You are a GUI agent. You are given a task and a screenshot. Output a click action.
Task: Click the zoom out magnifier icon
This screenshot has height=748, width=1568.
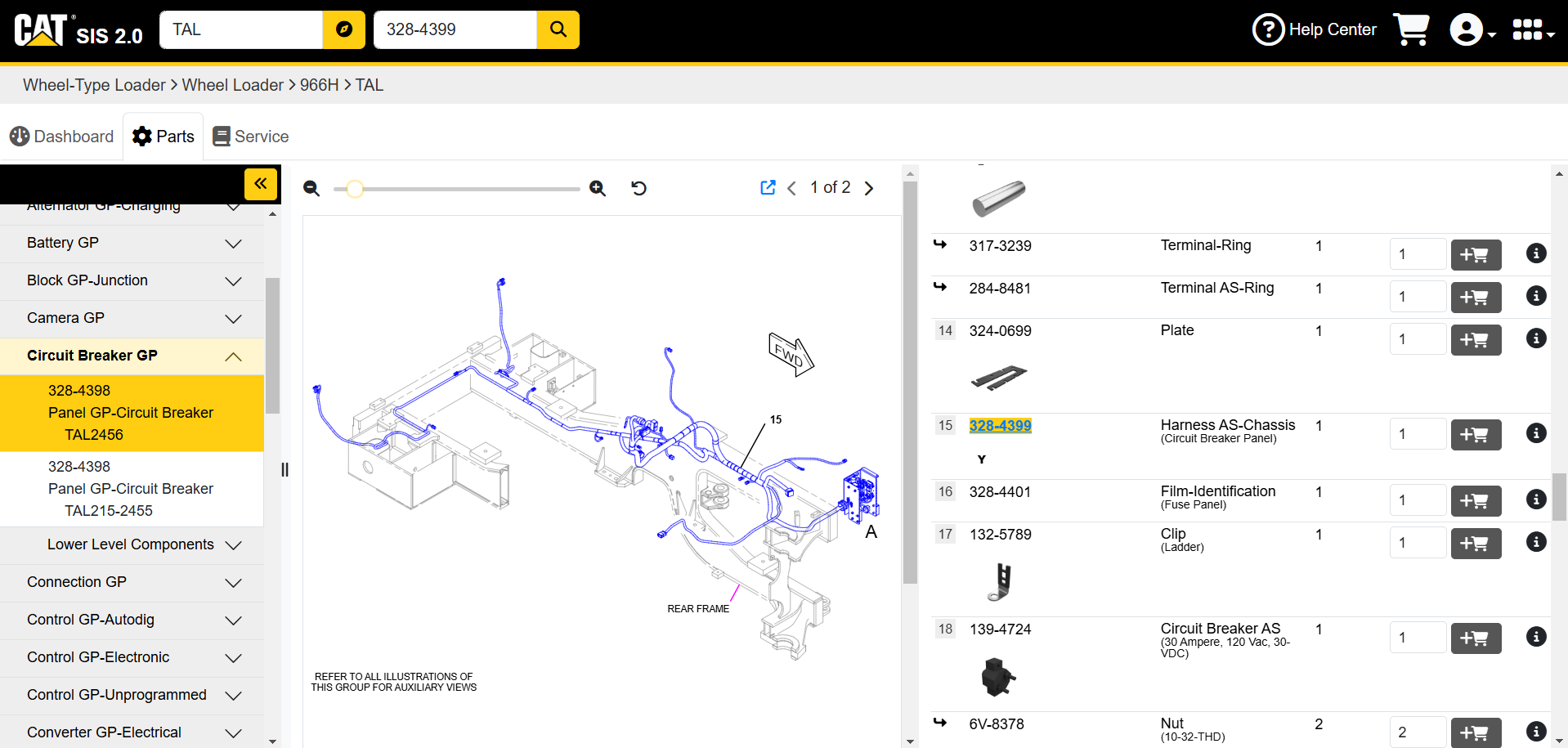[x=311, y=189]
